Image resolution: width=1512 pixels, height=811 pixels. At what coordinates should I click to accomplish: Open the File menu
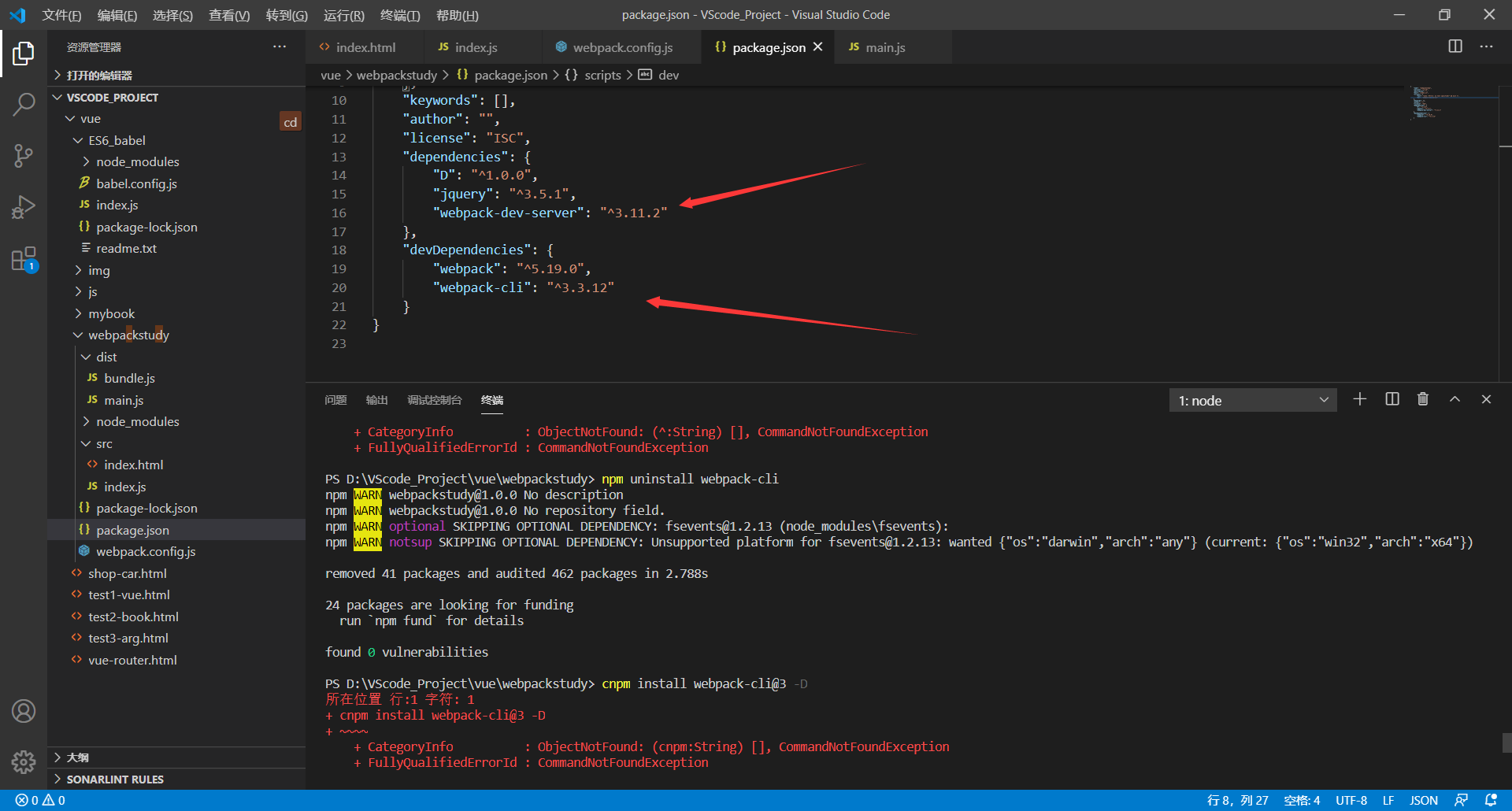click(61, 15)
